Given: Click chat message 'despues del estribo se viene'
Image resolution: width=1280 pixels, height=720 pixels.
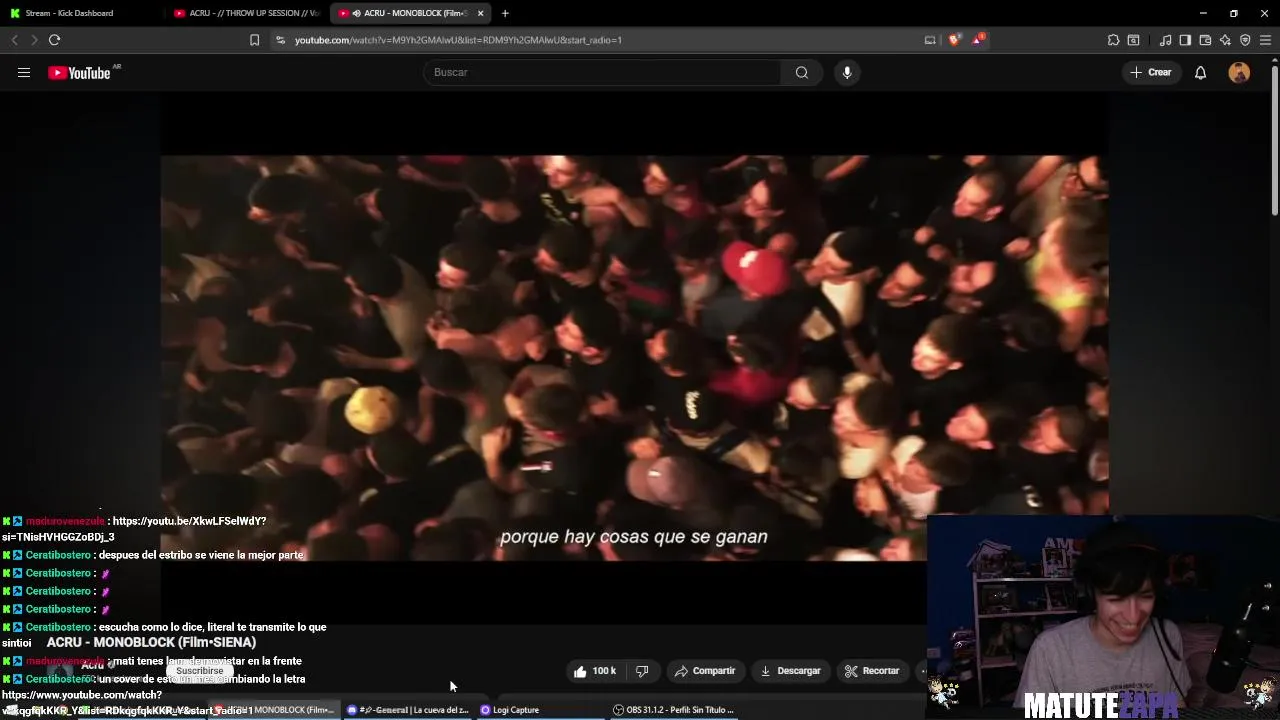Looking at the screenshot, I should (200, 555).
